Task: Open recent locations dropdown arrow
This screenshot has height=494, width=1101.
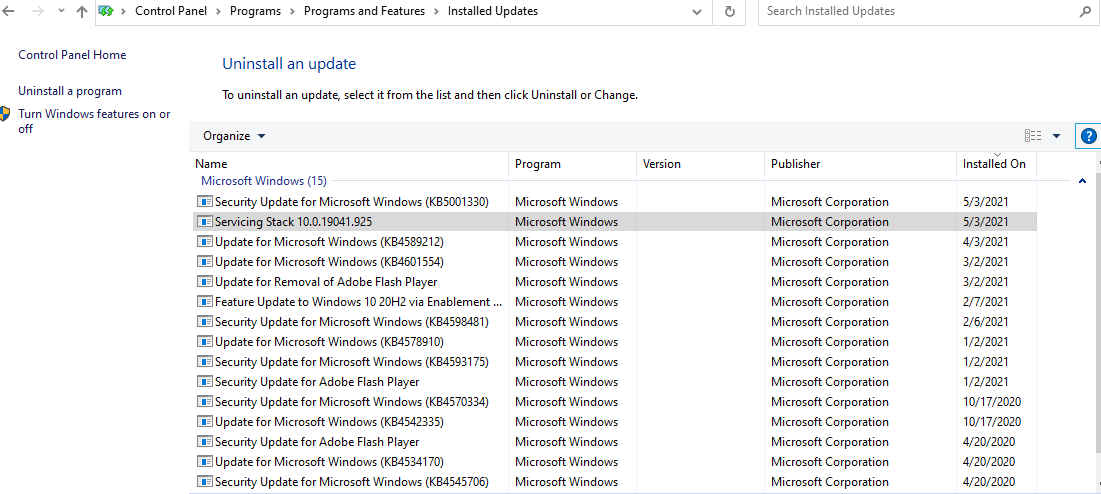Action: click(60, 12)
